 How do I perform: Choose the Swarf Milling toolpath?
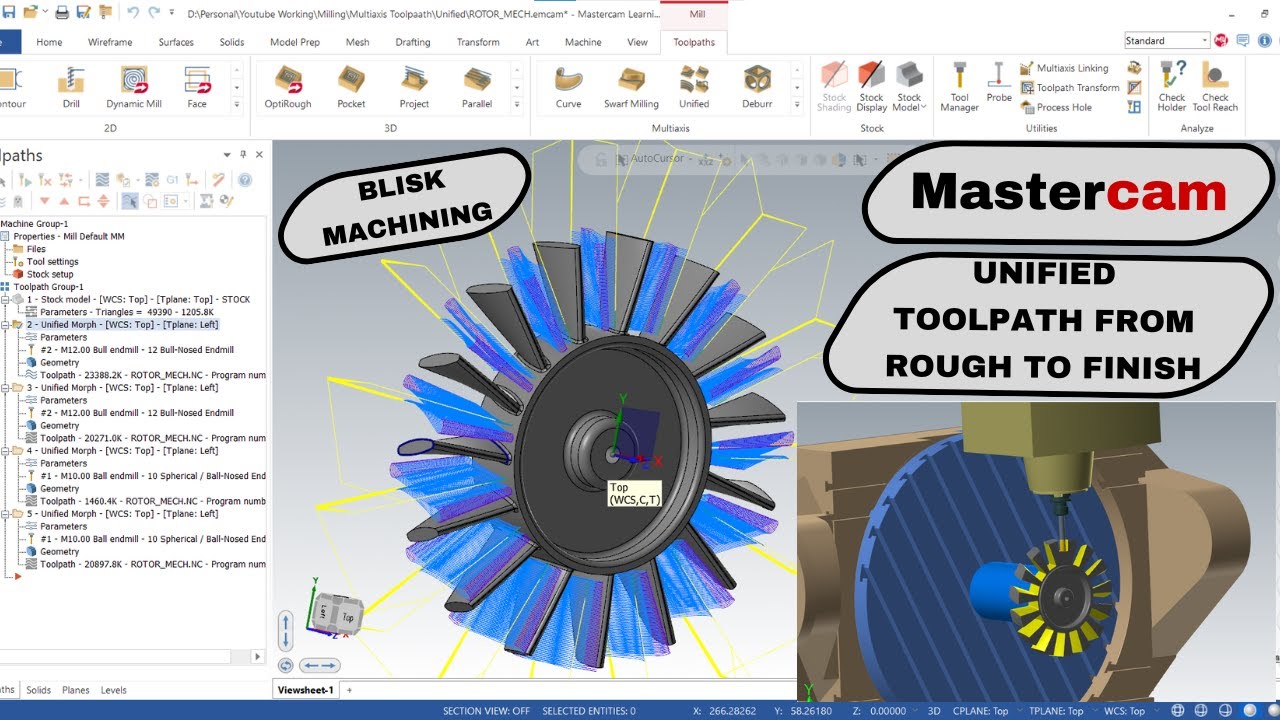[631, 88]
